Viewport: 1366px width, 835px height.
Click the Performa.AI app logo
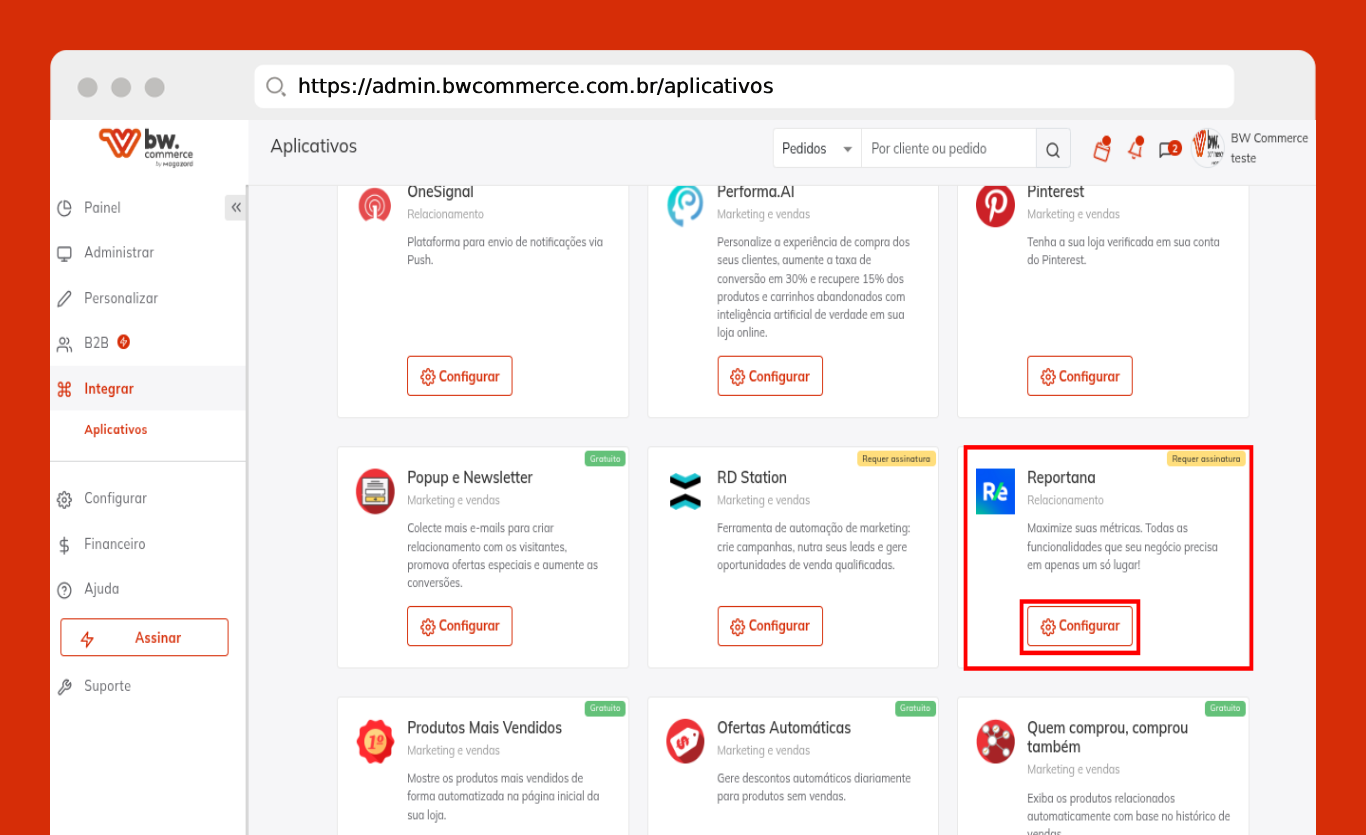685,206
